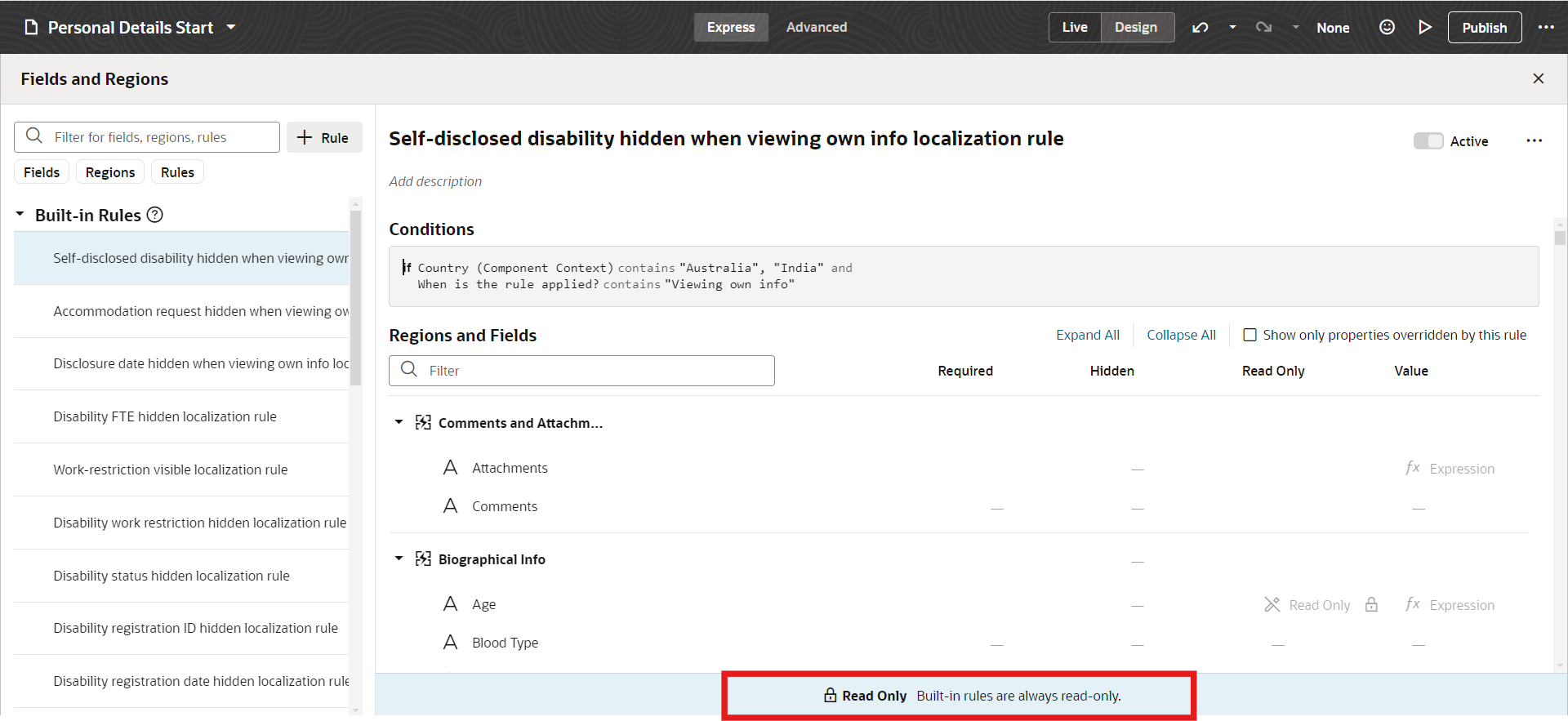
Task: Click the search magnifier in the left filter box
Action: (34, 136)
